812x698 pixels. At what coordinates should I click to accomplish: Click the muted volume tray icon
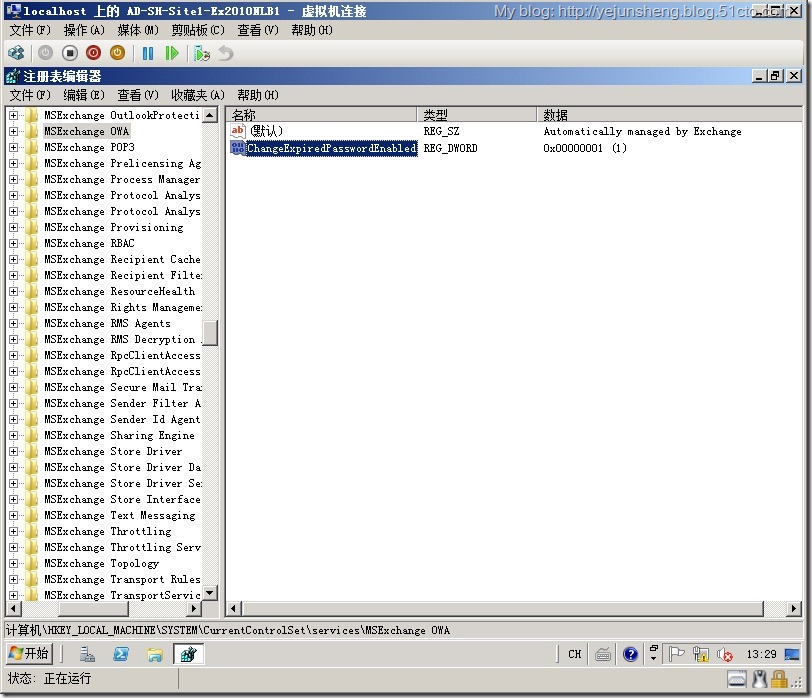click(x=725, y=655)
